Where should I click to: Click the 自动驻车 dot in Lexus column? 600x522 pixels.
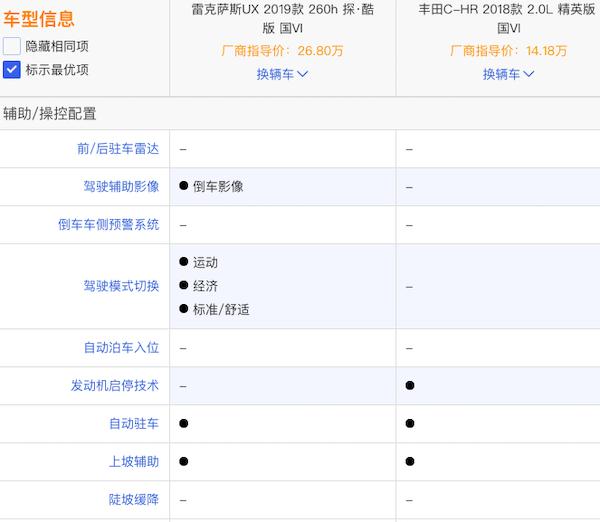click(184, 423)
